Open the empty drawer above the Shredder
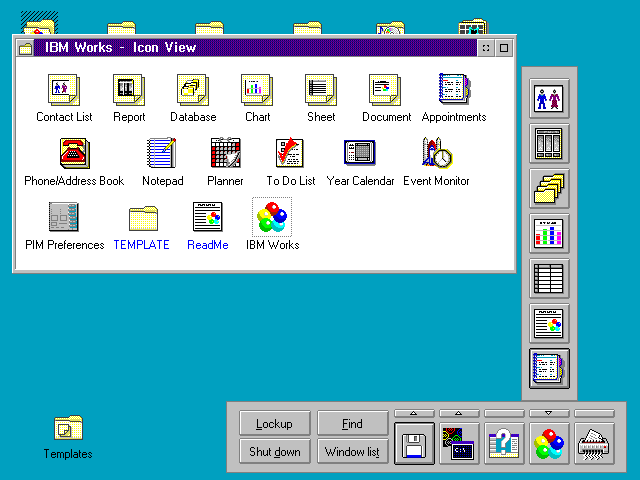Viewport: 640px width, 480px height. click(594, 413)
